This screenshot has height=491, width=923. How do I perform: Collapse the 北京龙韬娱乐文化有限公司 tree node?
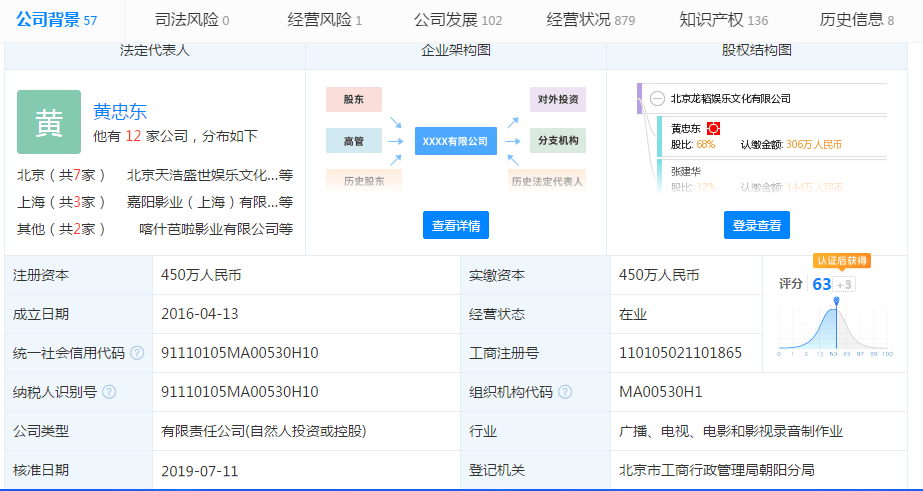click(657, 98)
